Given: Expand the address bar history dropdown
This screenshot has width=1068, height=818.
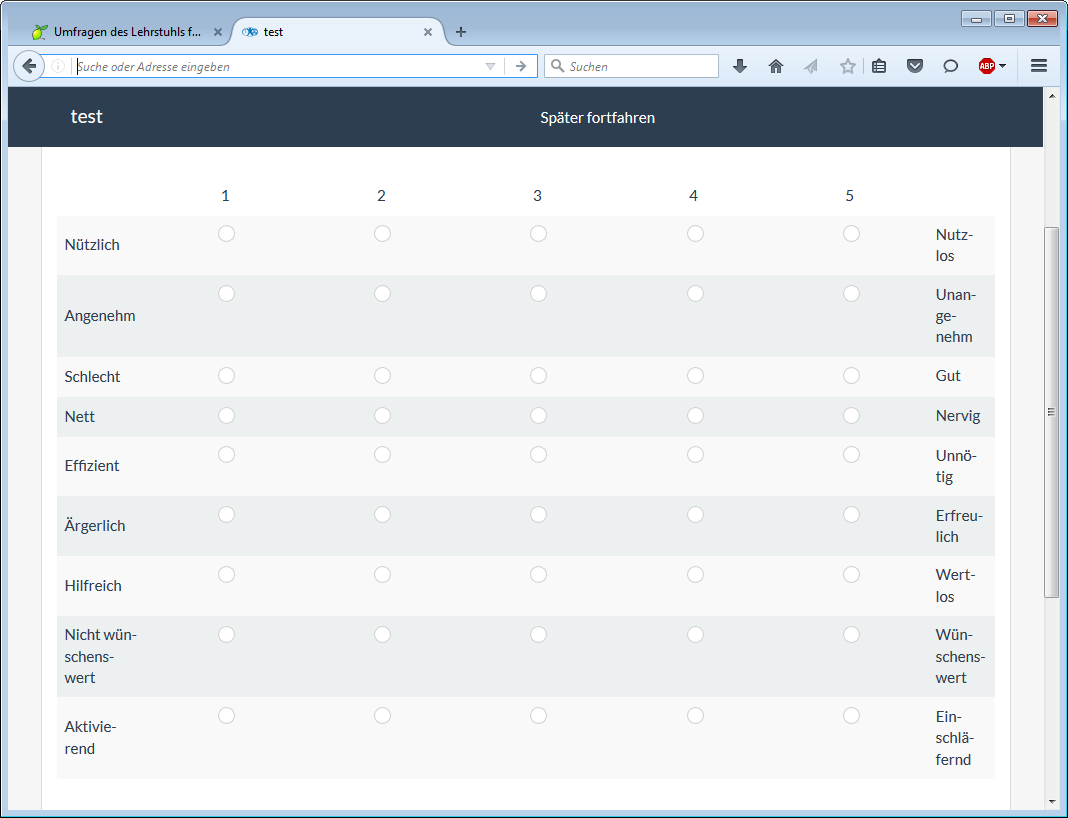Looking at the screenshot, I should [490, 66].
